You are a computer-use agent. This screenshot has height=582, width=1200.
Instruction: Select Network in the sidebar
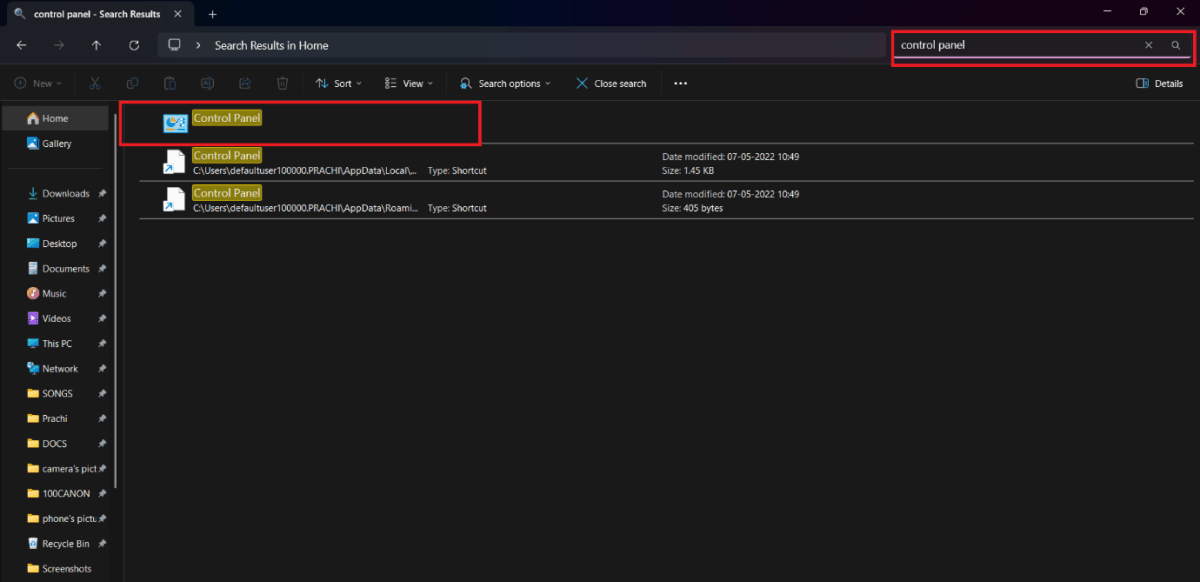click(52, 369)
